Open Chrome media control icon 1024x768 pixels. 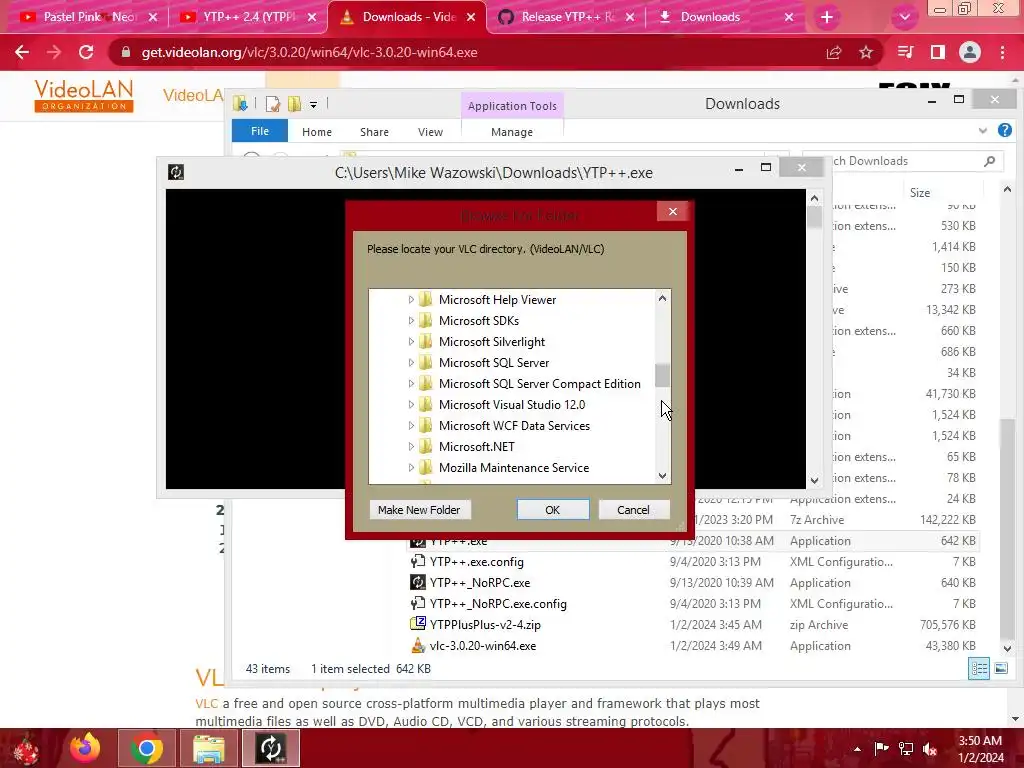coord(905,52)
